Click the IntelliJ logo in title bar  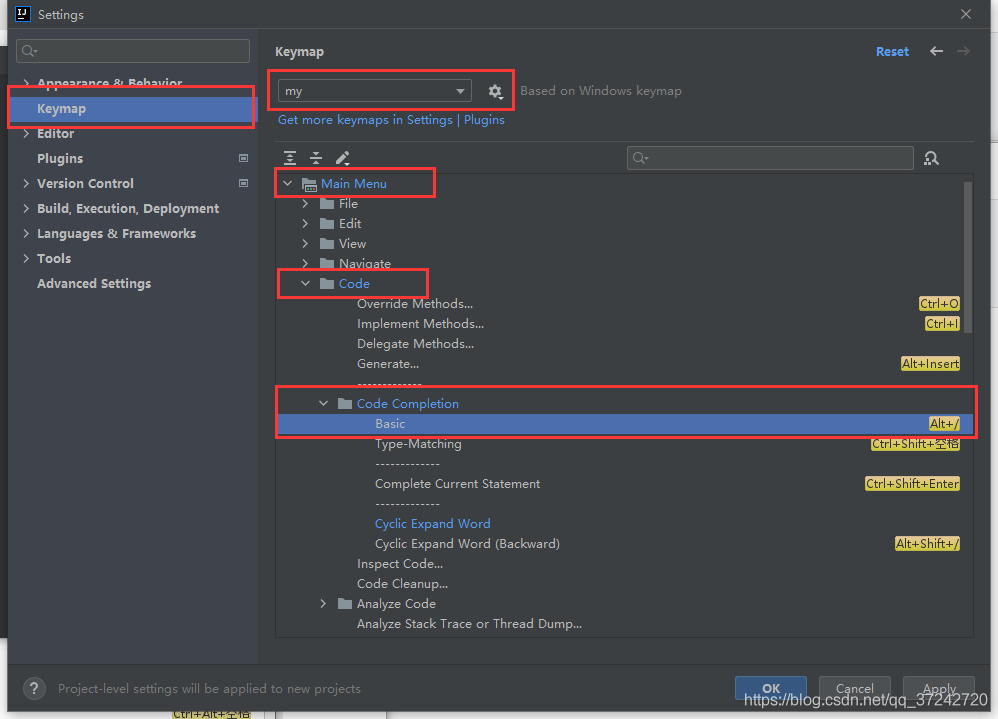tap(23, 14)
